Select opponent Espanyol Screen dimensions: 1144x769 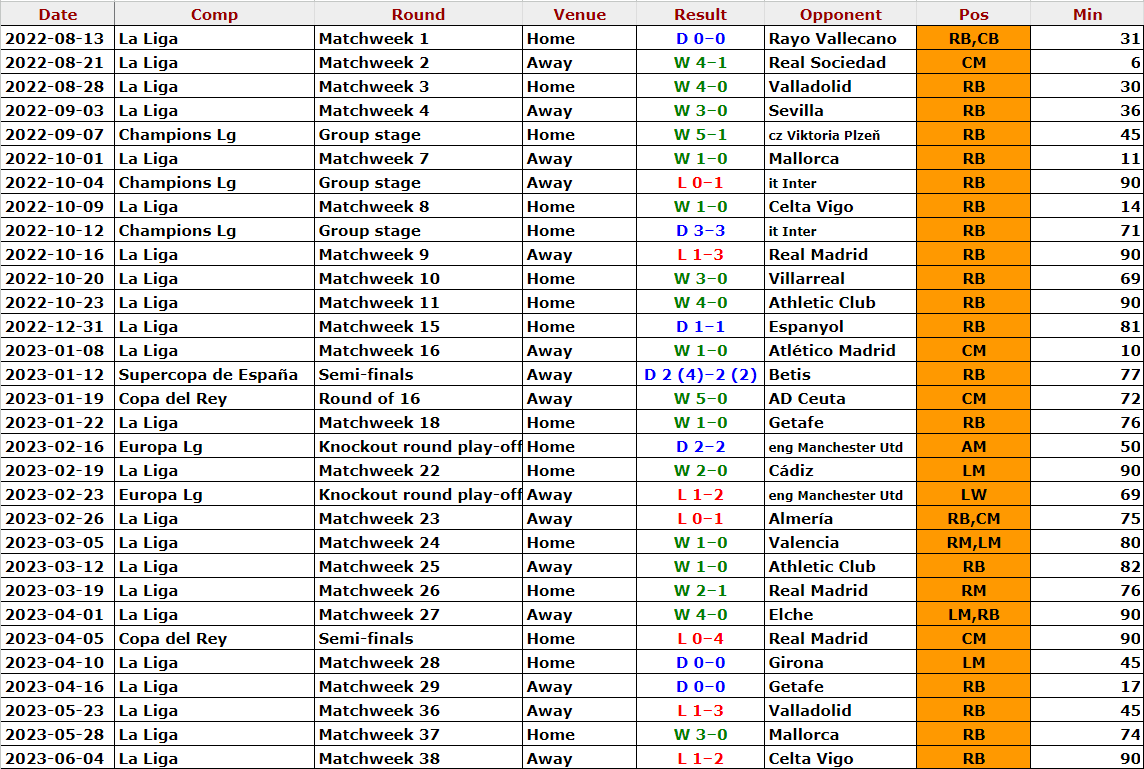click(840, 326)
